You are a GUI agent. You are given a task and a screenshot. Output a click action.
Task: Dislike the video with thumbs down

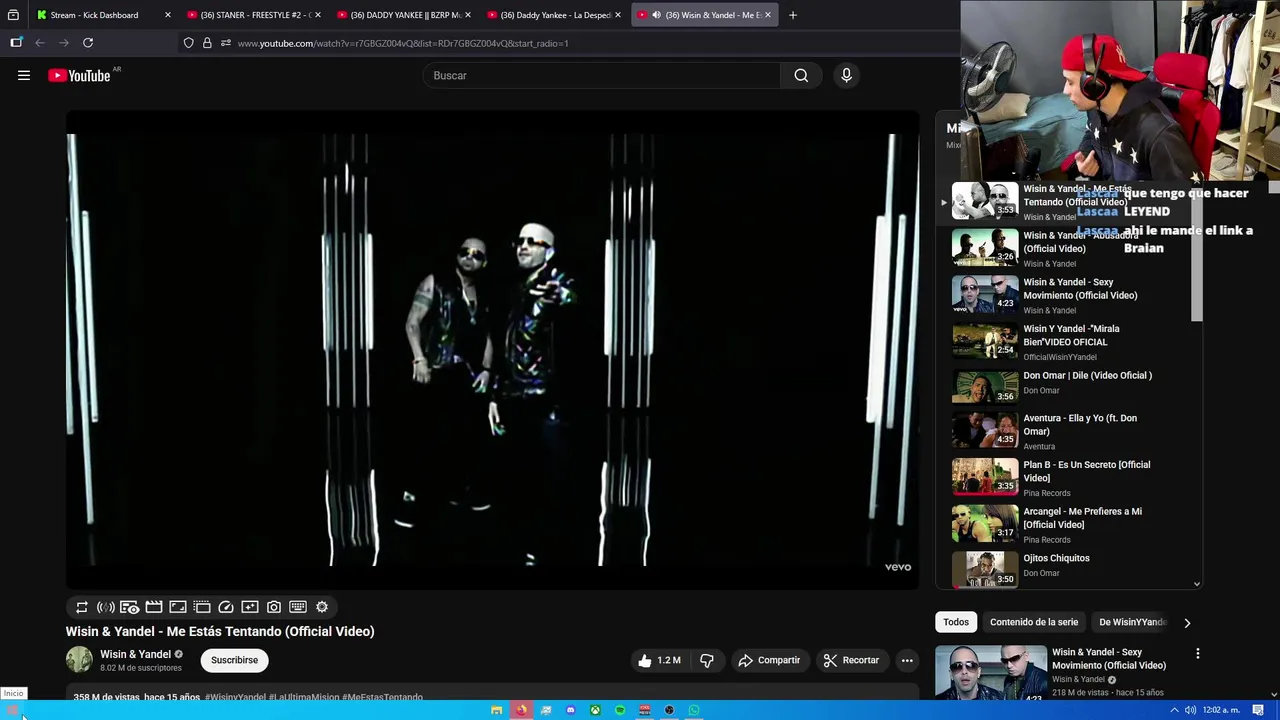point(707,660)
